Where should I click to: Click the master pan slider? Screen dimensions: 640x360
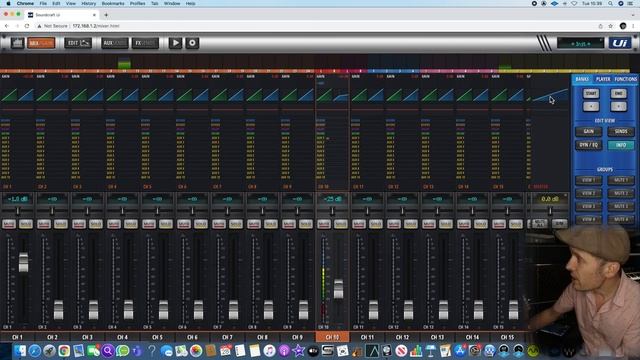coord(549,211)
